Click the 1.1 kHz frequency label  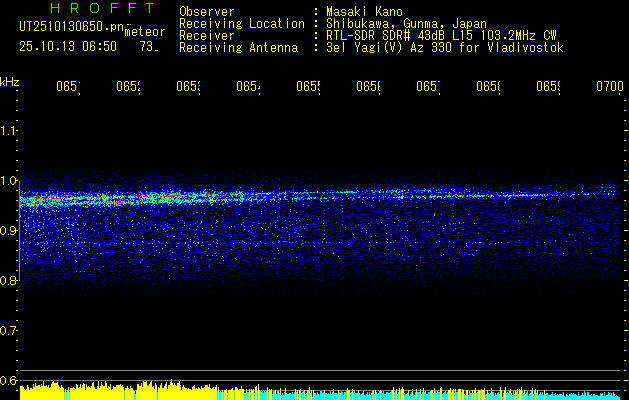coord(8,130)
